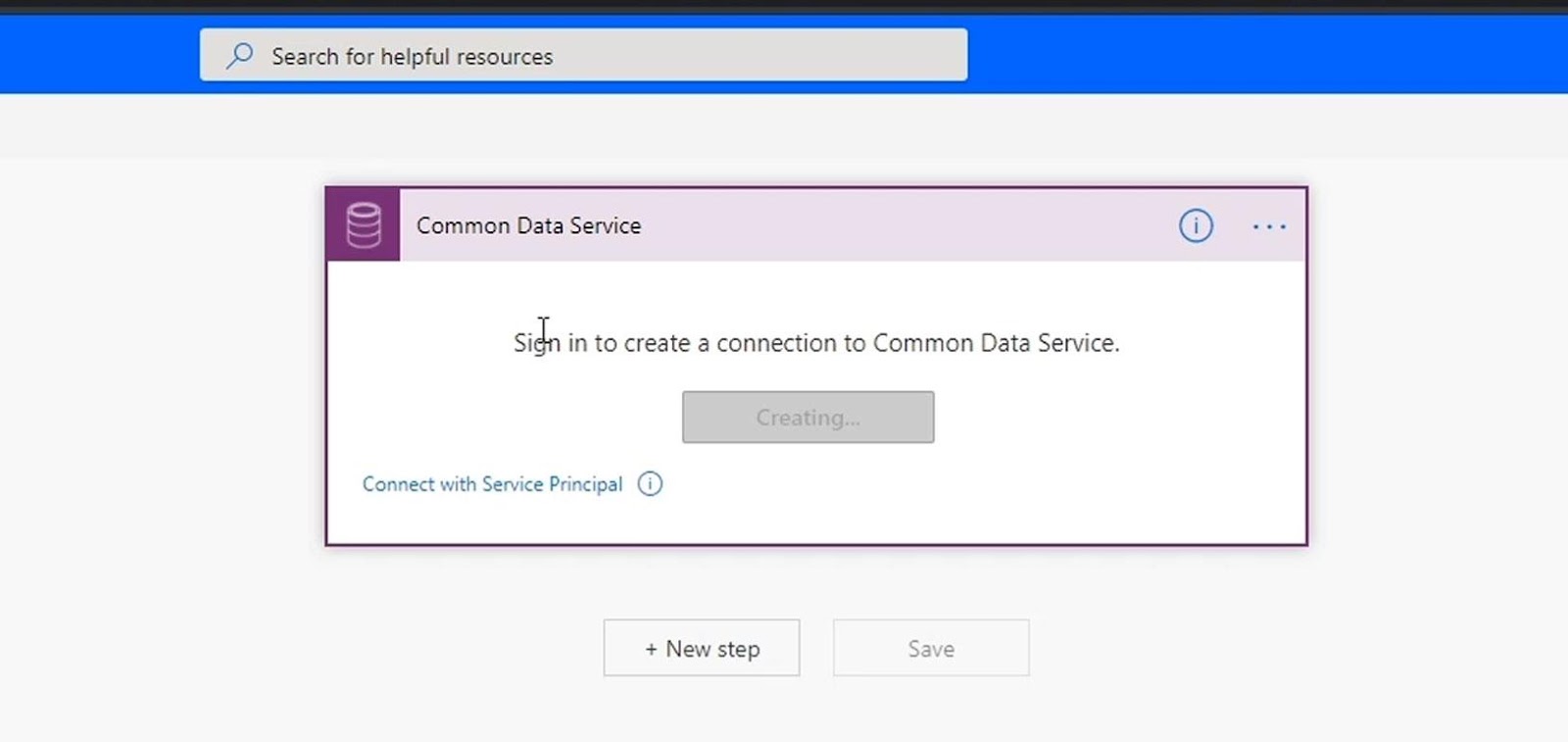This screenshot has width=1568, height=742.
Task: Select the Common Data Service title text
Action: pyautogui.click(x=528, y=225)
